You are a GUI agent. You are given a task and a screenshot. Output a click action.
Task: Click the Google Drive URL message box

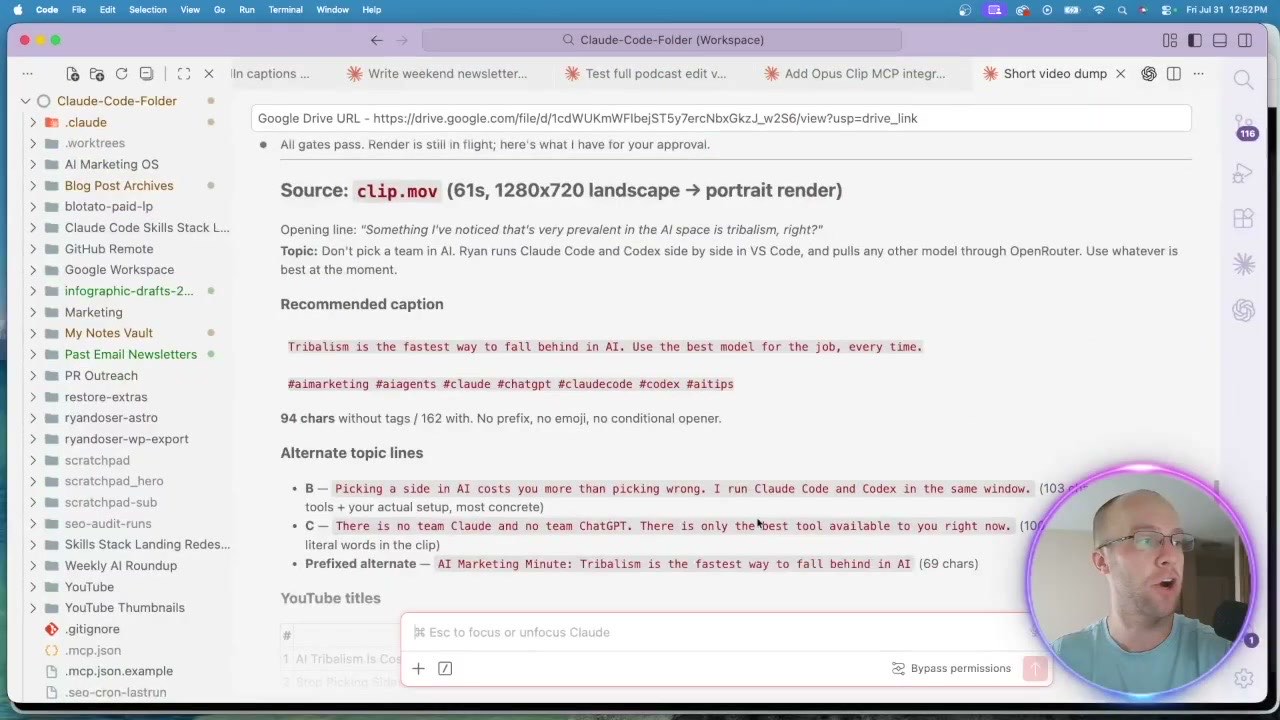coord(721,118)
